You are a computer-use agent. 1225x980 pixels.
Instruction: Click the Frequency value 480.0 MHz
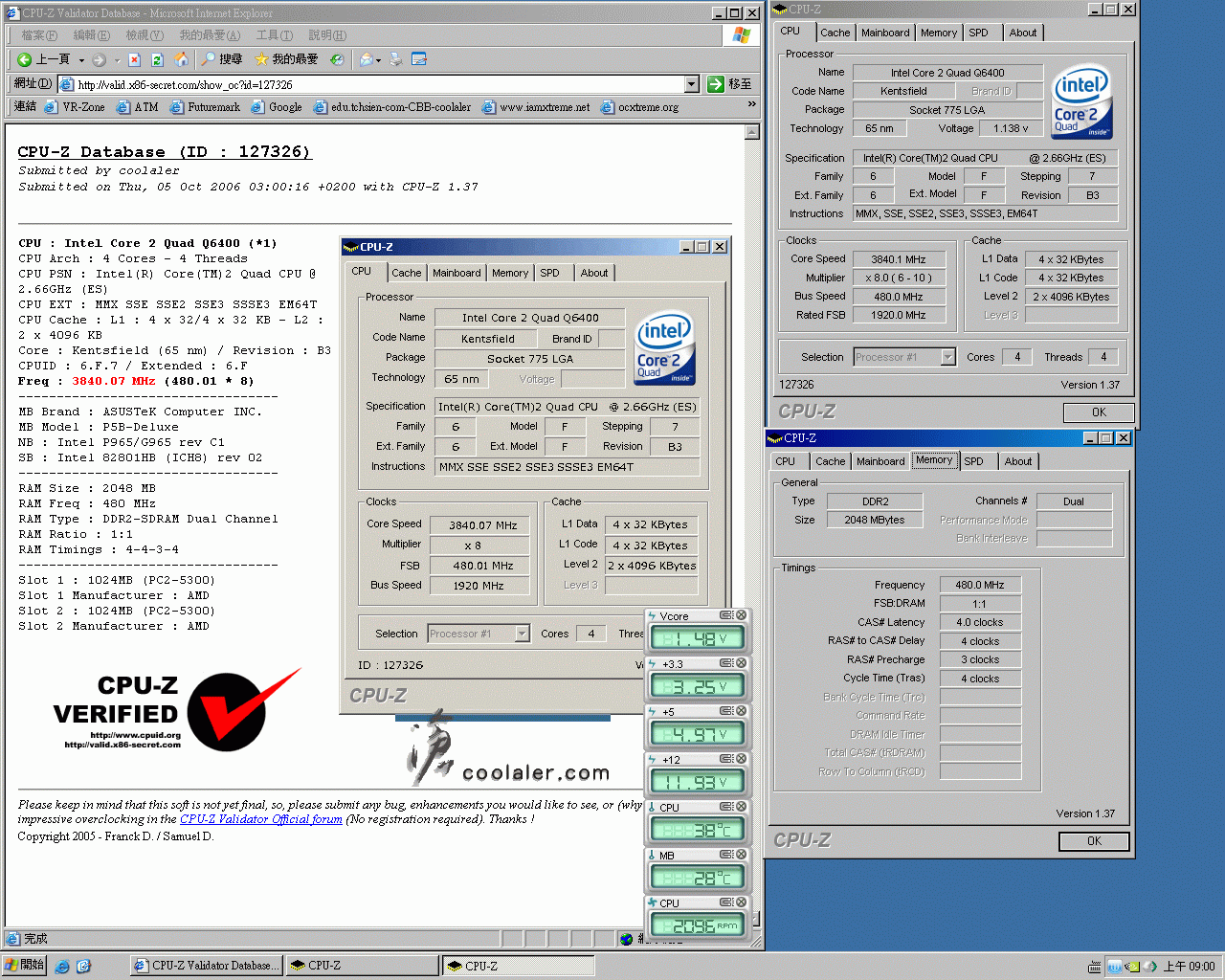(980, 585)
